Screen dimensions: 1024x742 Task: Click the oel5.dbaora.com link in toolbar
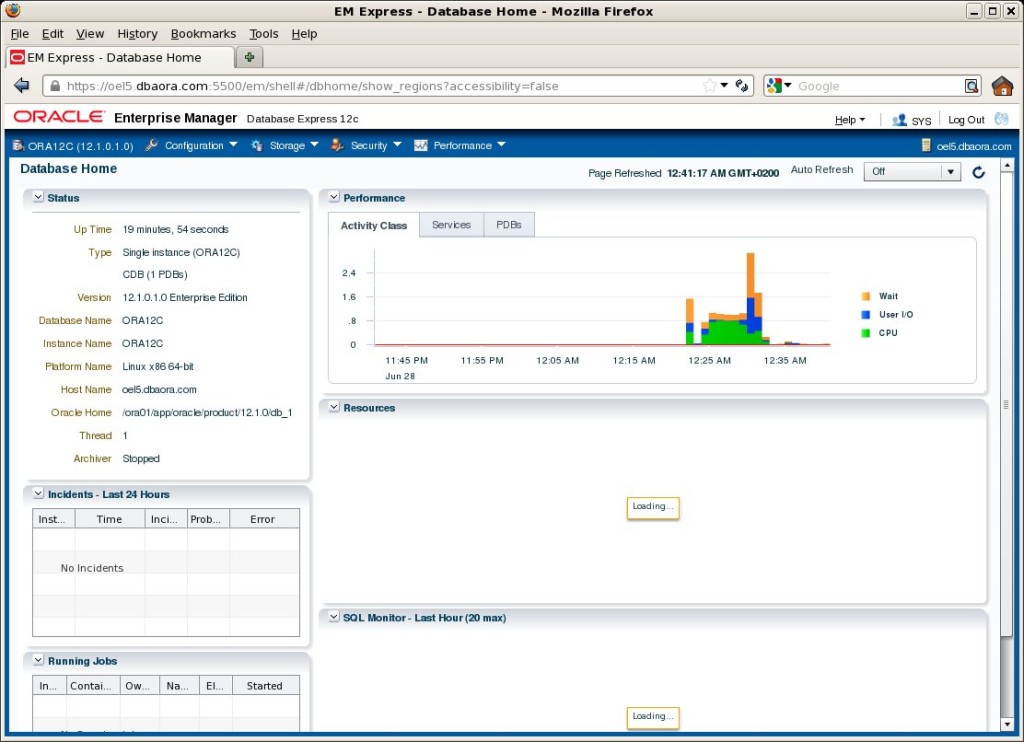click(x=974, y=146)
